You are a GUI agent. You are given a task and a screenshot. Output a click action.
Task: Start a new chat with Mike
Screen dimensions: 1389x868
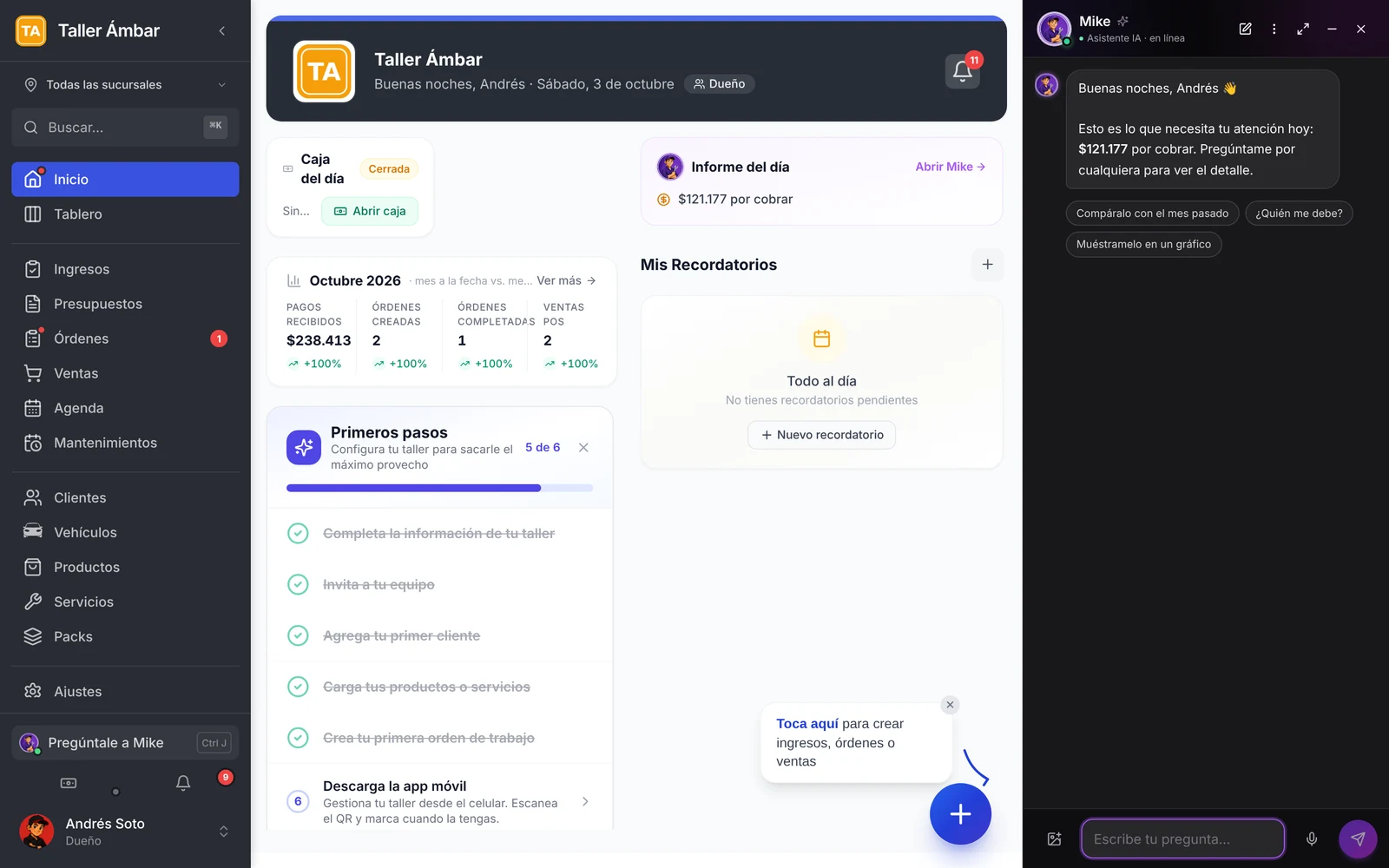[x=1245, y=29]
